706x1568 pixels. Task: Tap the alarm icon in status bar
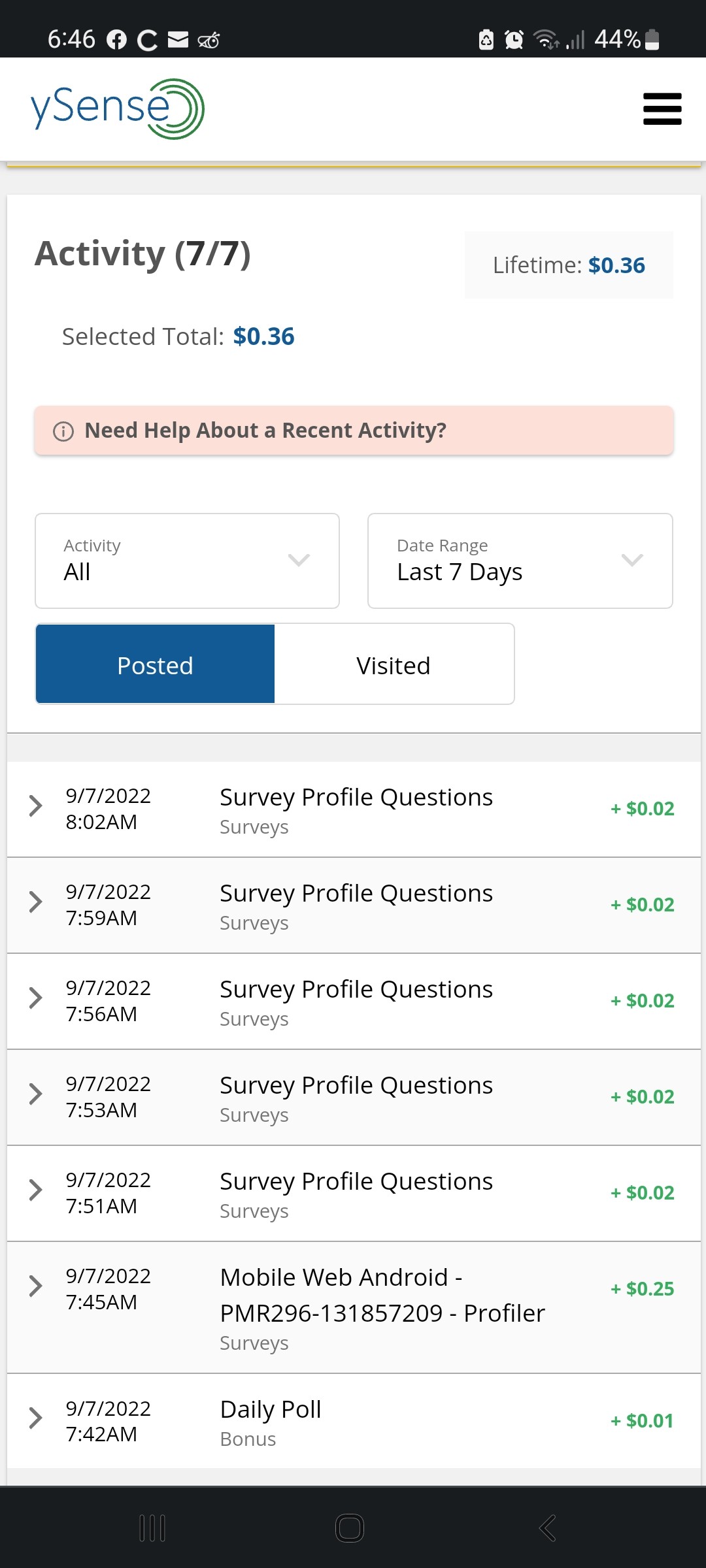point(514,40)
